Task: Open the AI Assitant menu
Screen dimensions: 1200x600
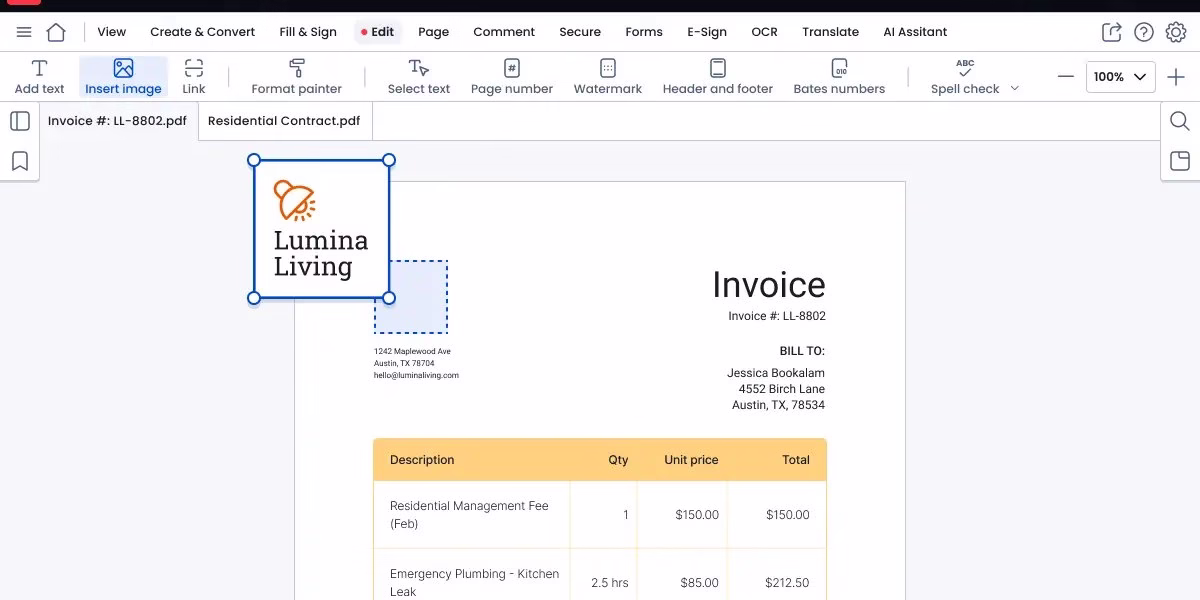Action: pos(915,32)
